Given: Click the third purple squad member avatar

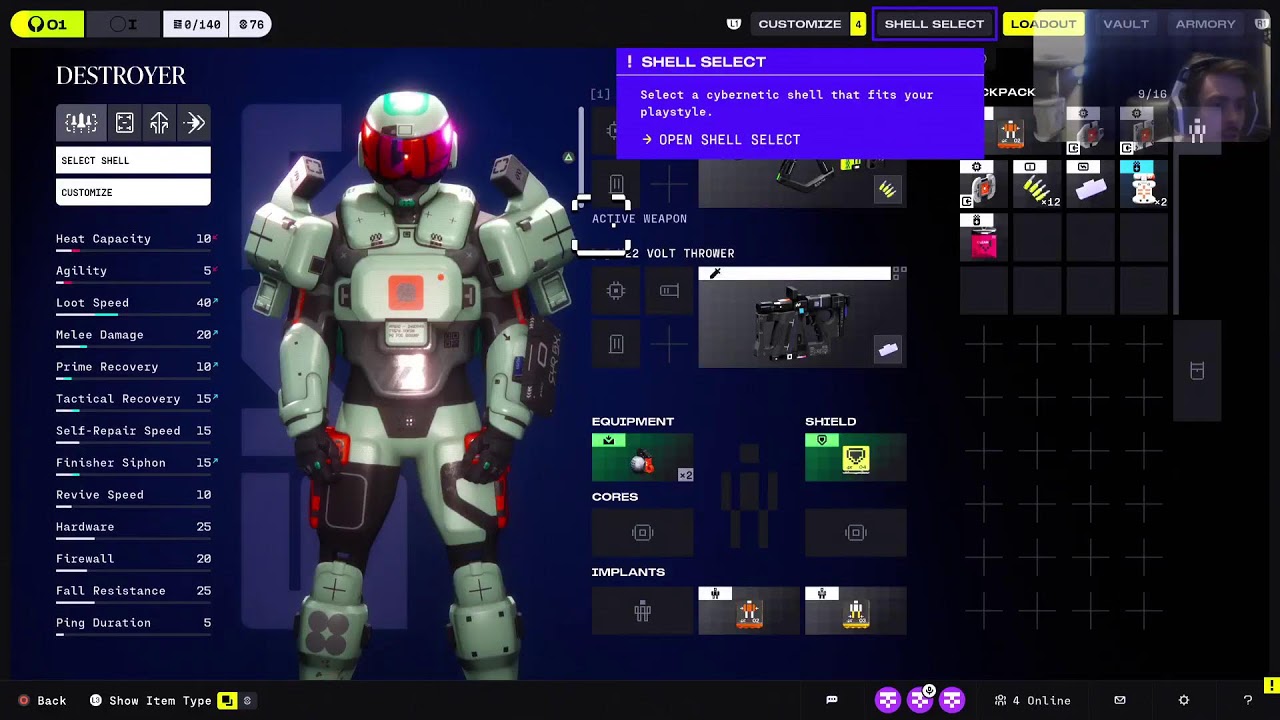Looking at the screenshot, I should click(x=952, y=700).
